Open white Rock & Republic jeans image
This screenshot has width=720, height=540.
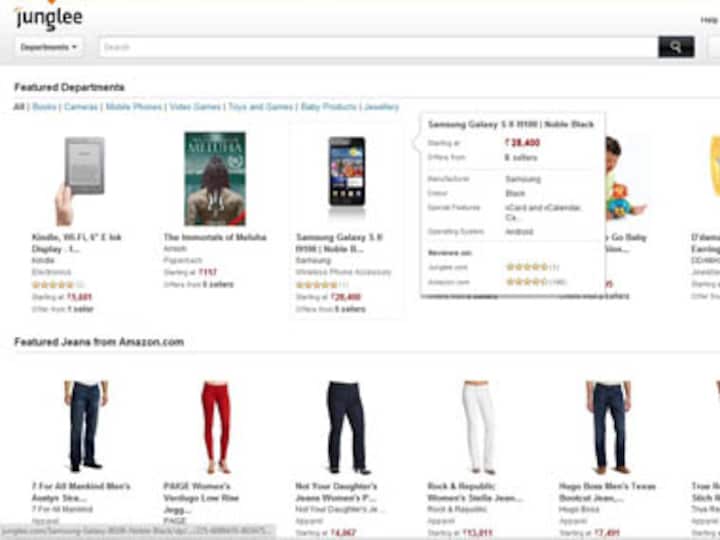[x=478, y=427]
